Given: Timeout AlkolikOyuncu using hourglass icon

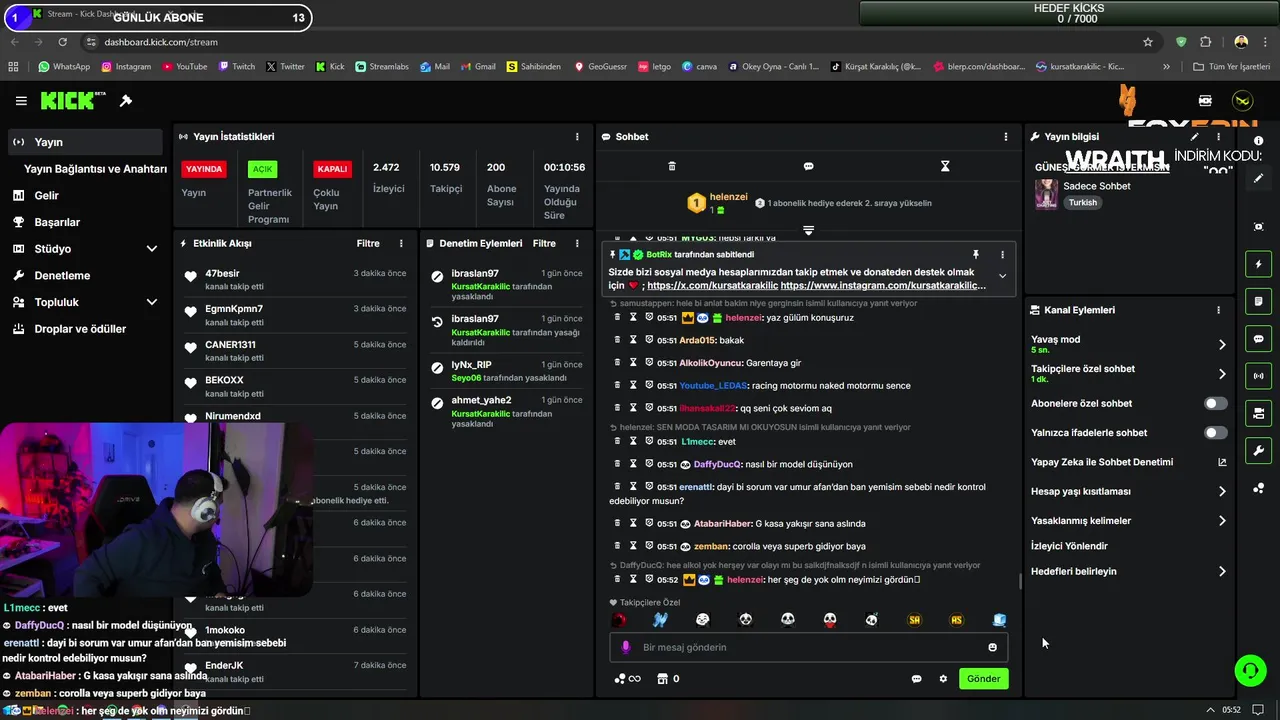Looking at the screenshot, I should [x=633, y=363].
